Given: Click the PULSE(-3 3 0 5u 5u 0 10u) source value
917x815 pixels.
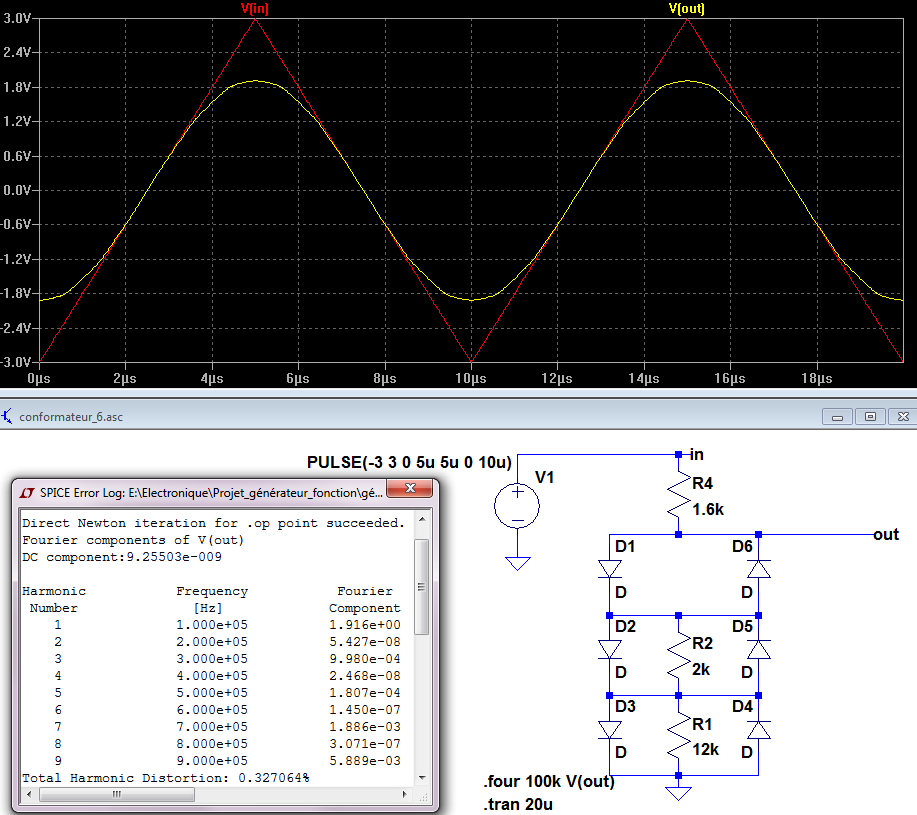Looking at the screenshot, I should [x=409, y=462].
